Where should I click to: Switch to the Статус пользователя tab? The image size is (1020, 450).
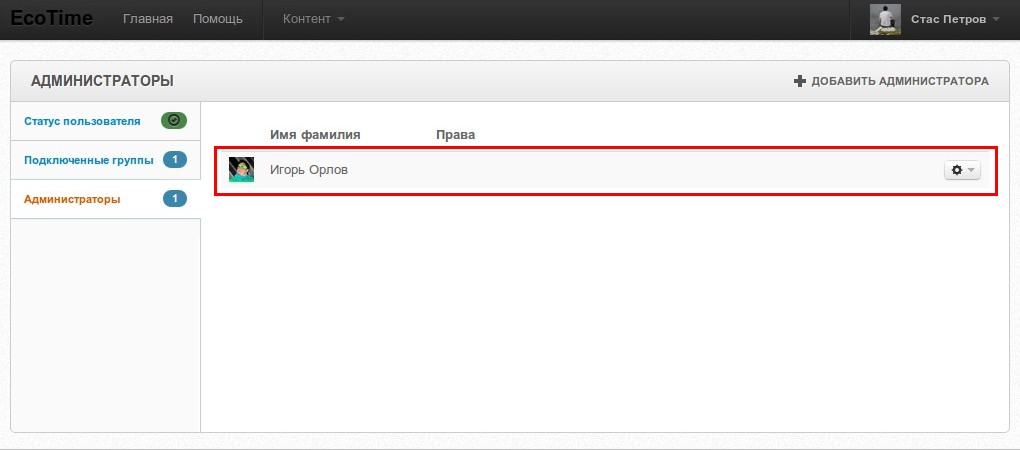coord(82,121)
